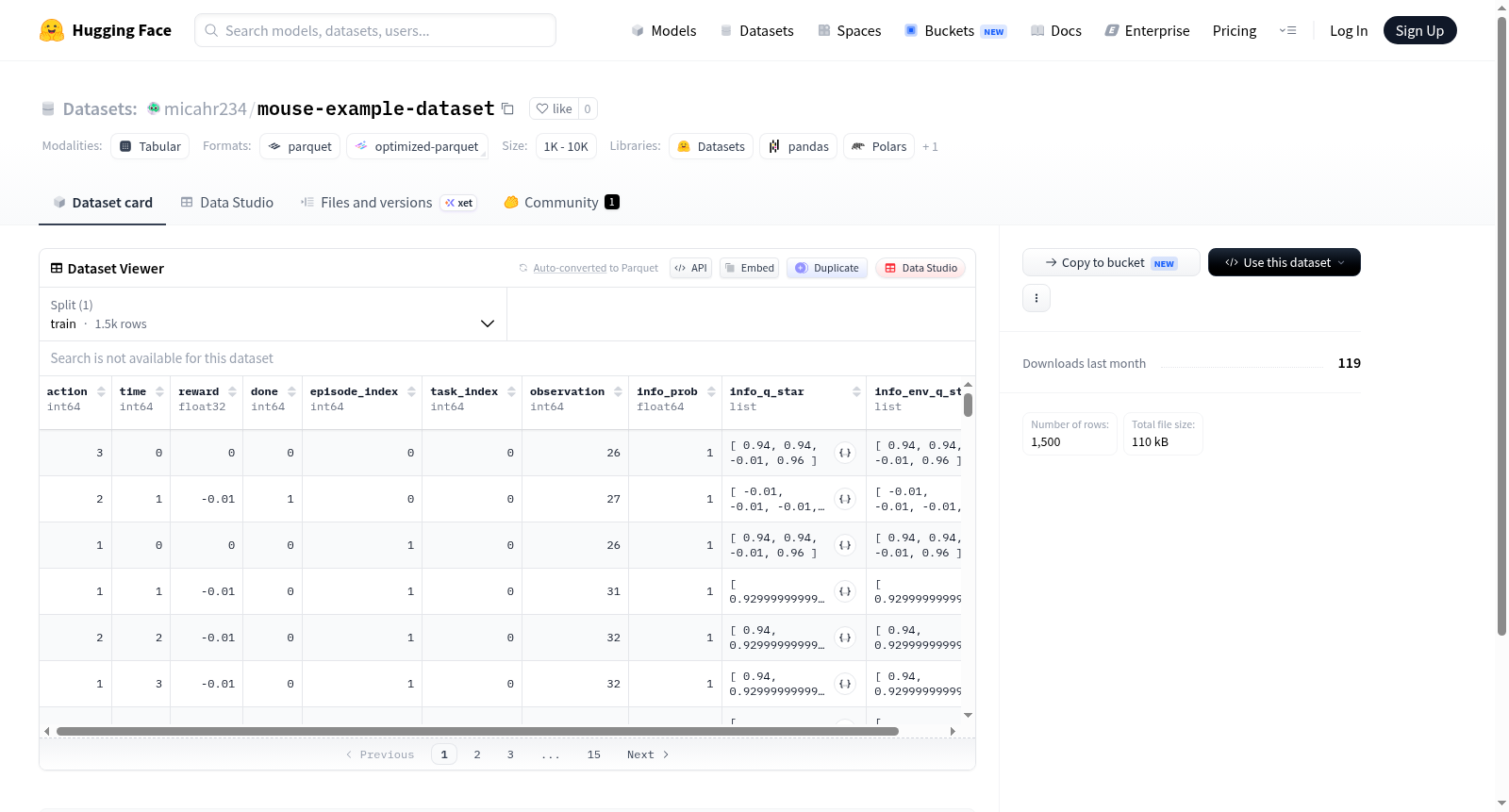The height and width of the screenshot is (812, 1509).
Task: Switch to the Dataset card tab
Action: (102, 202)
